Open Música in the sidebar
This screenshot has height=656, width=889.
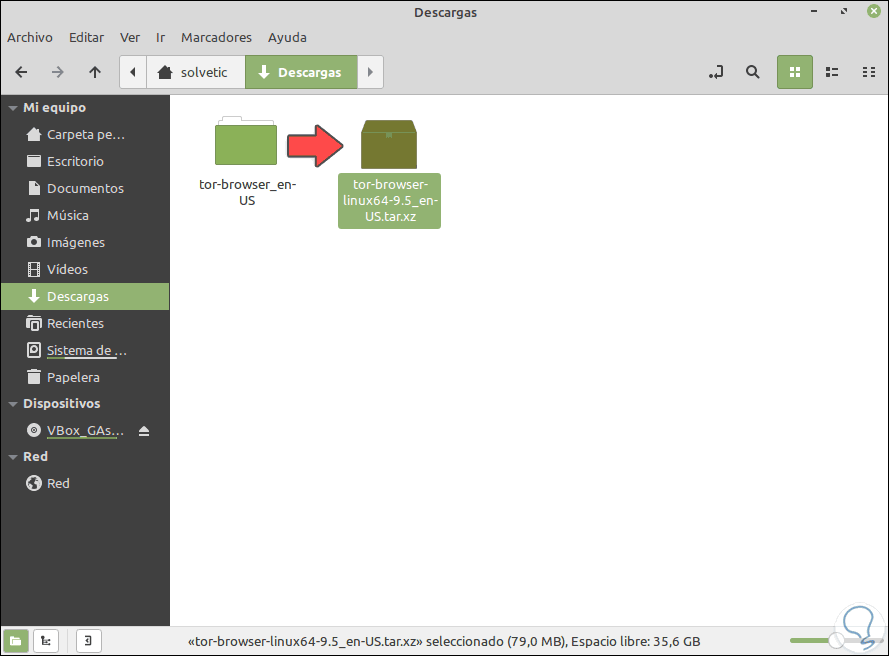click(85, 215)
